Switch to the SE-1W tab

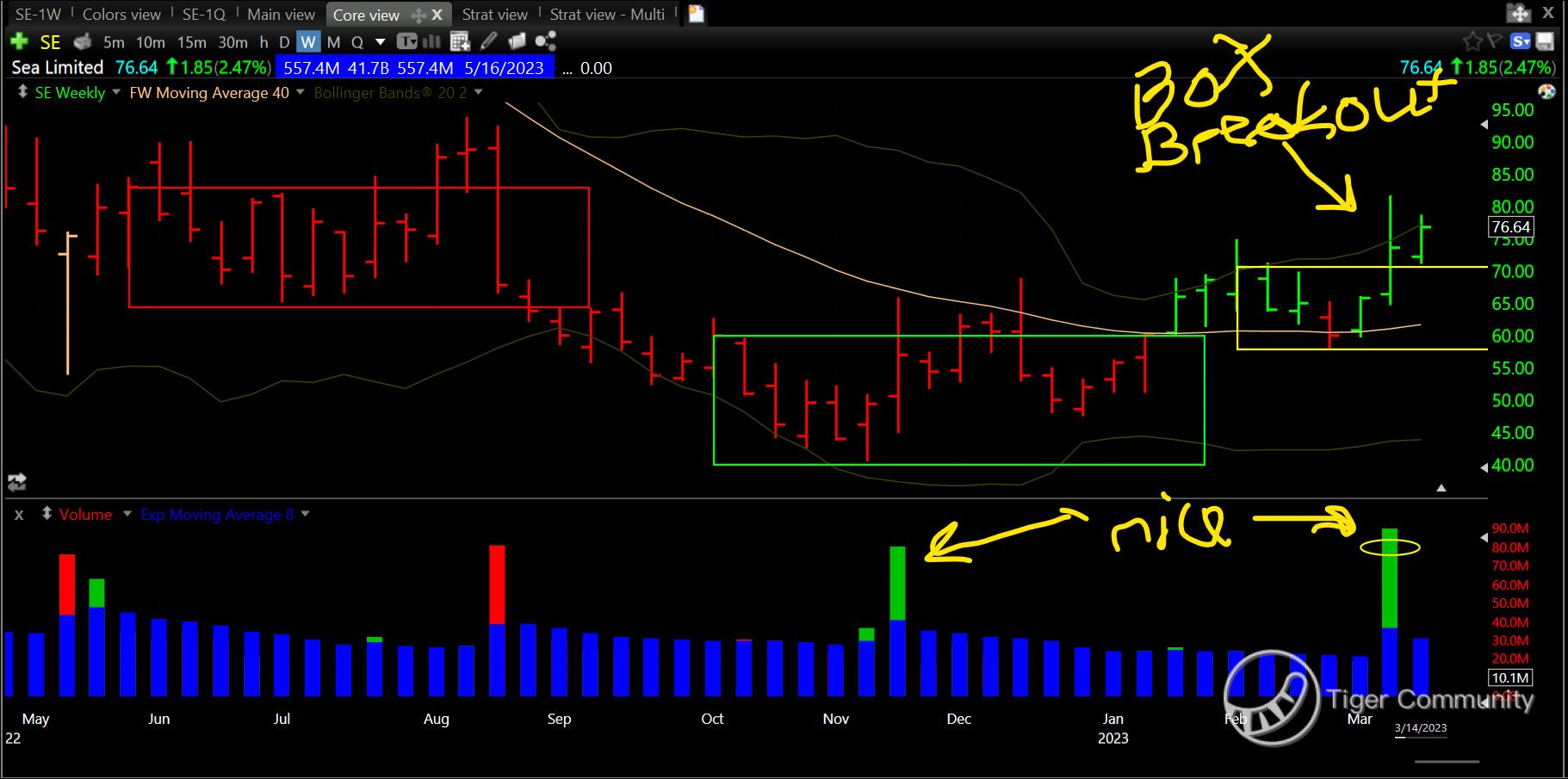(38, 15)
